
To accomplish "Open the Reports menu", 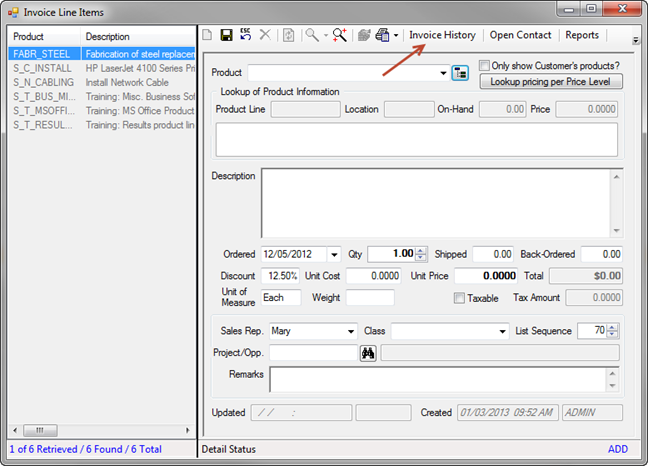I will (582, 35).
